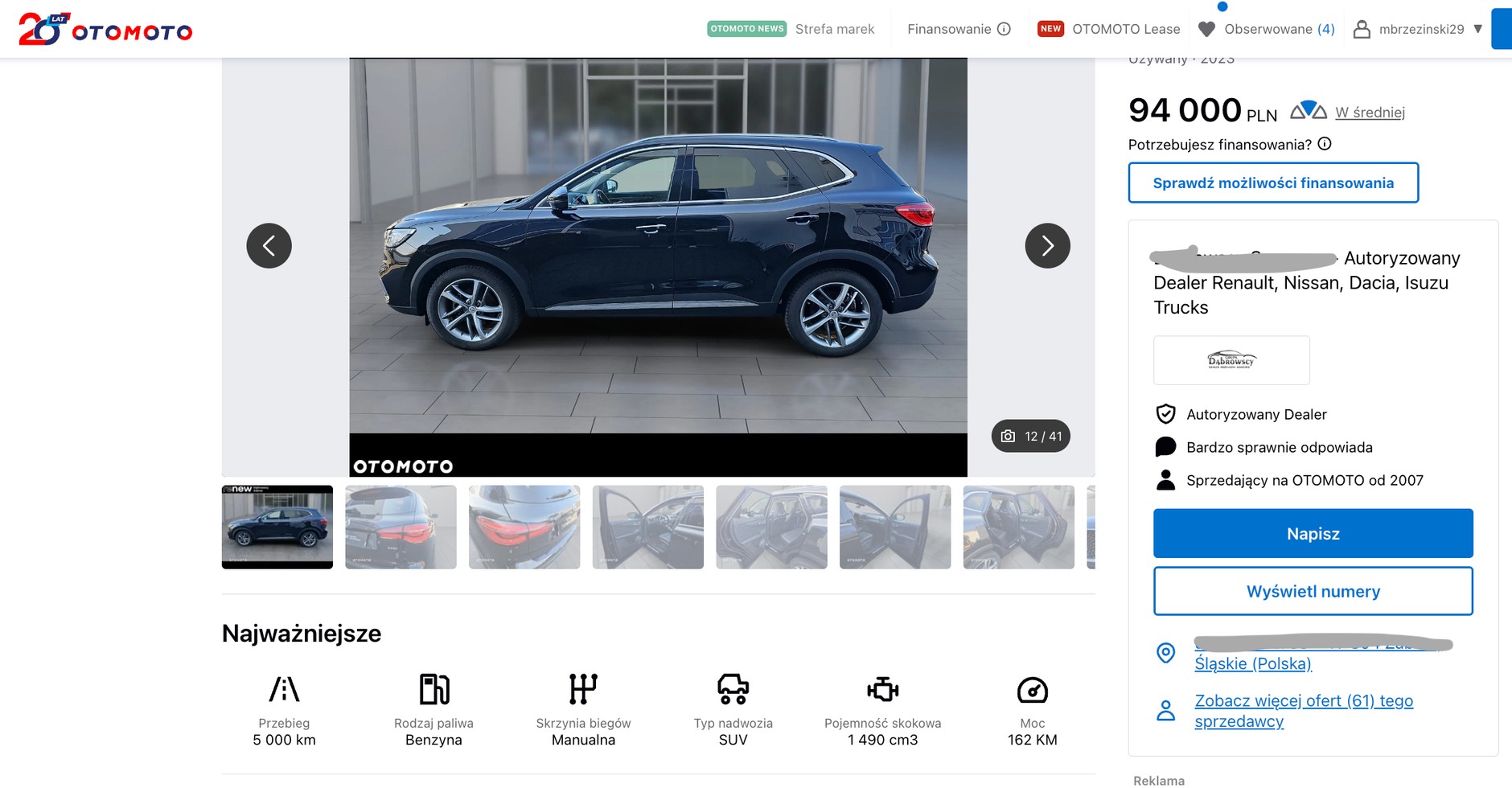Click the Dąbrowscy dealer logo
The height and width of the screenshot is (788, 1512).
coord(1231,360)
